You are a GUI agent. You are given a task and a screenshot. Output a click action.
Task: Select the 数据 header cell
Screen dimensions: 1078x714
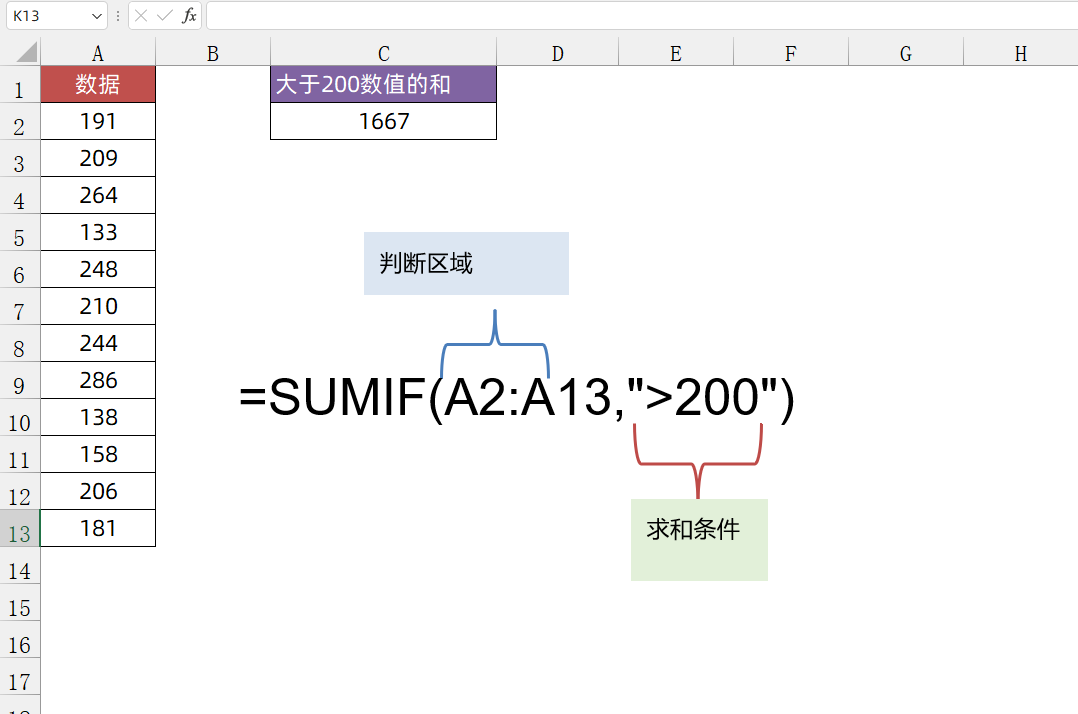tap(97, 84)
